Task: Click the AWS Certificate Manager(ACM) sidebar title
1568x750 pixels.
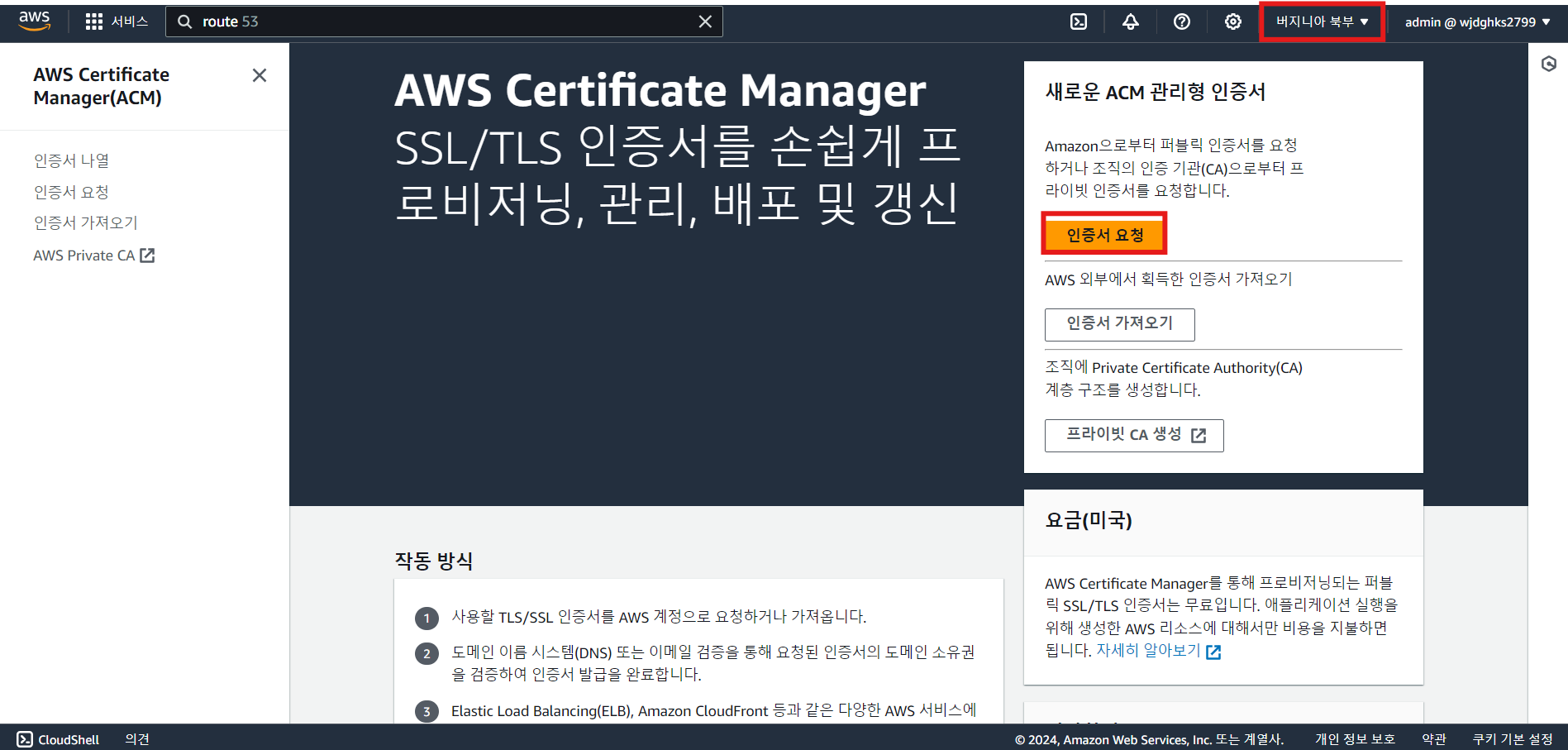Action: point(102,86)
